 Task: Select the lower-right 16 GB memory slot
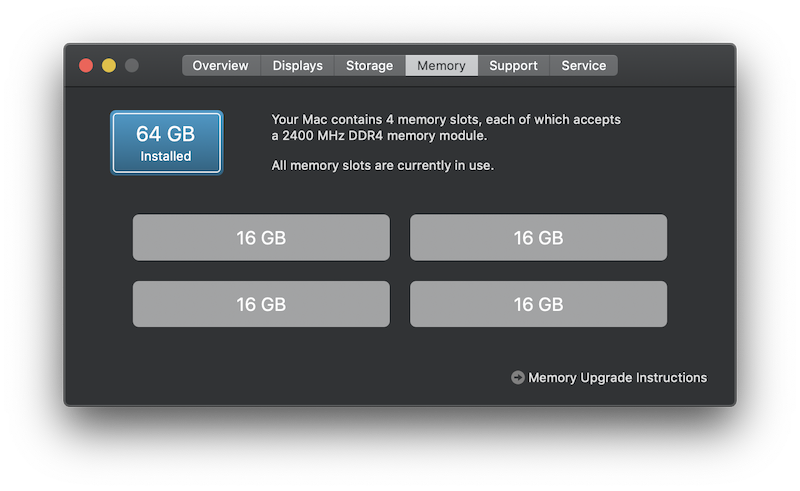(538, 304)
